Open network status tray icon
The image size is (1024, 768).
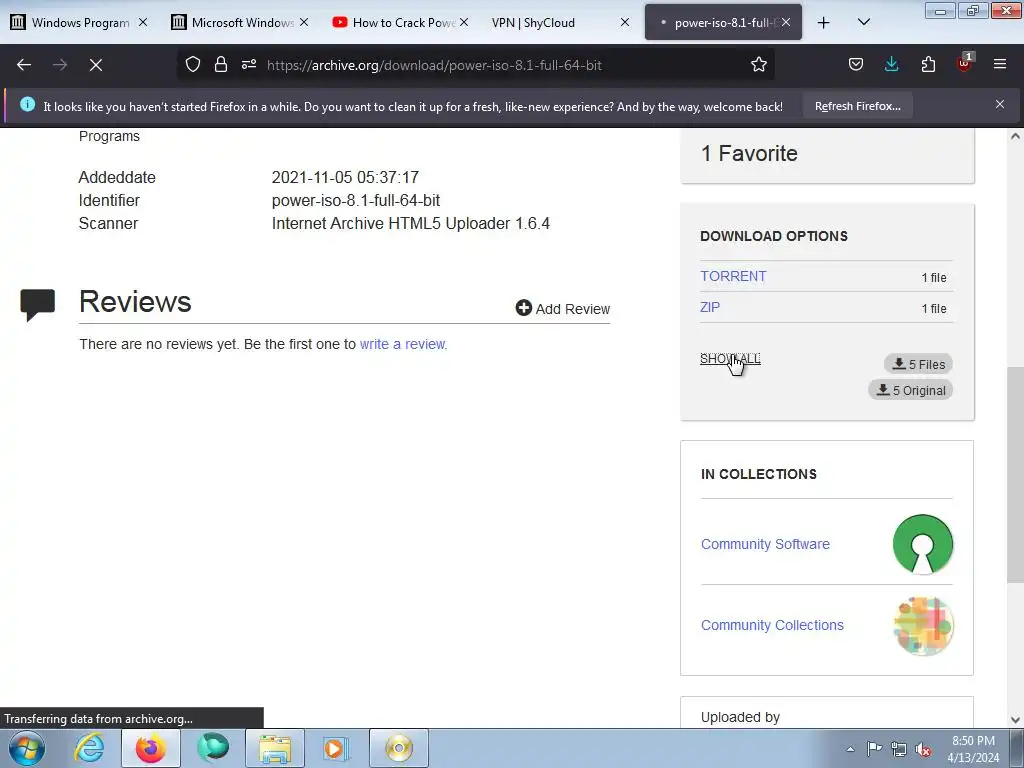point(899,749)
